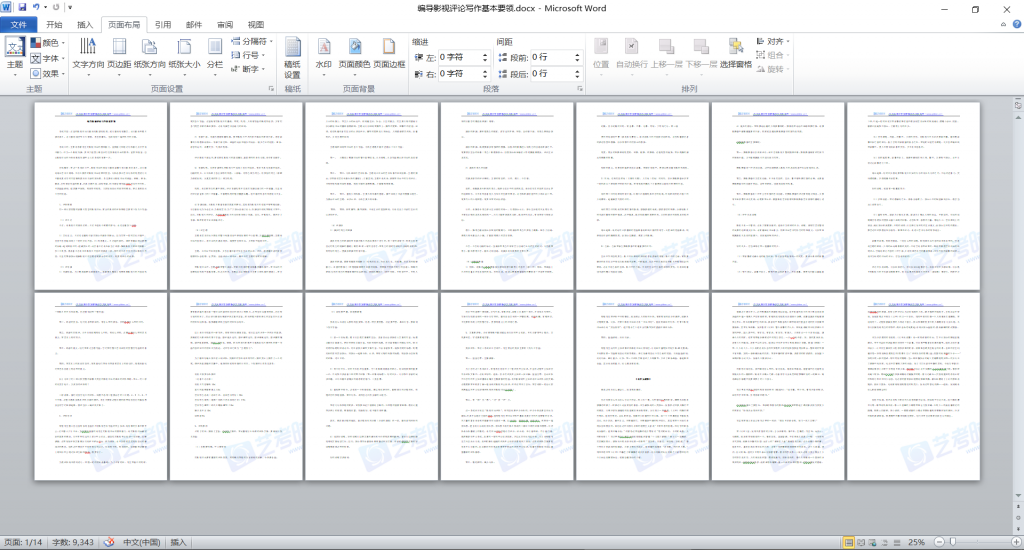1024x550 pixels.
Task: Click the 选择窗格 (Selection Pane) icon
Action: click(x=735, y=53)
